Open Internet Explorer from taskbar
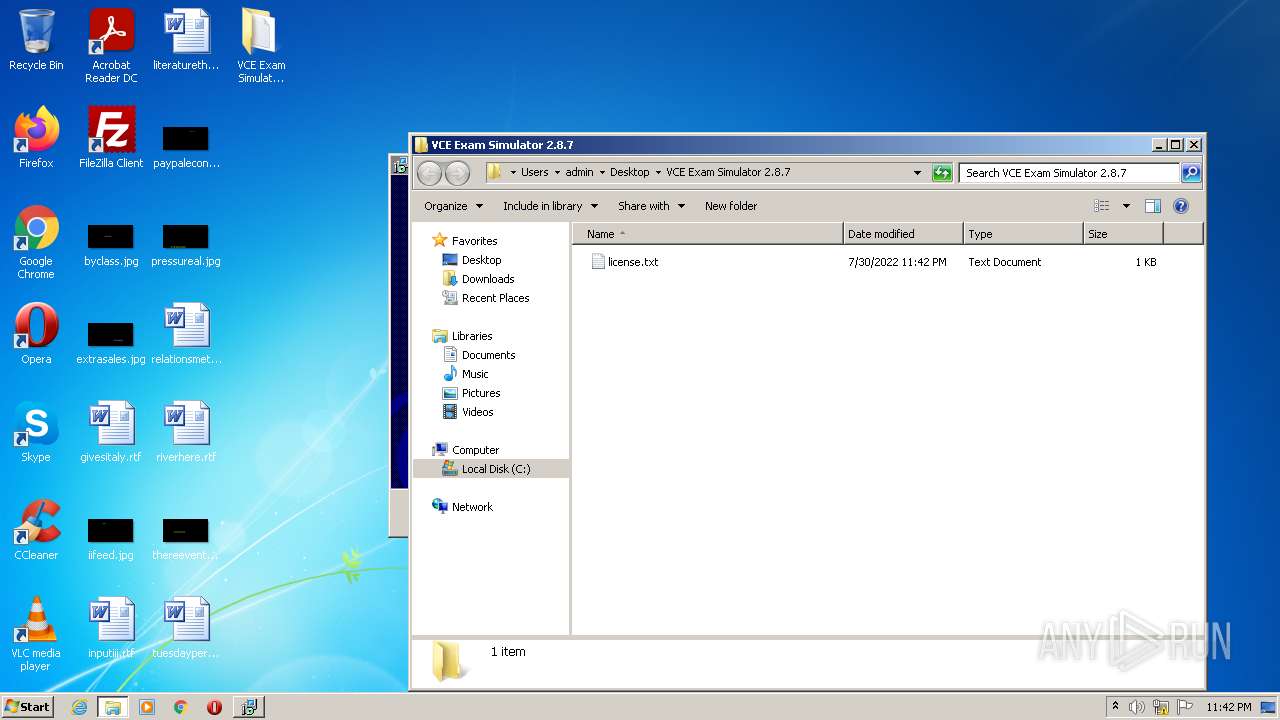This screenshot has width=1280, height=720. [x=79, y=707]
